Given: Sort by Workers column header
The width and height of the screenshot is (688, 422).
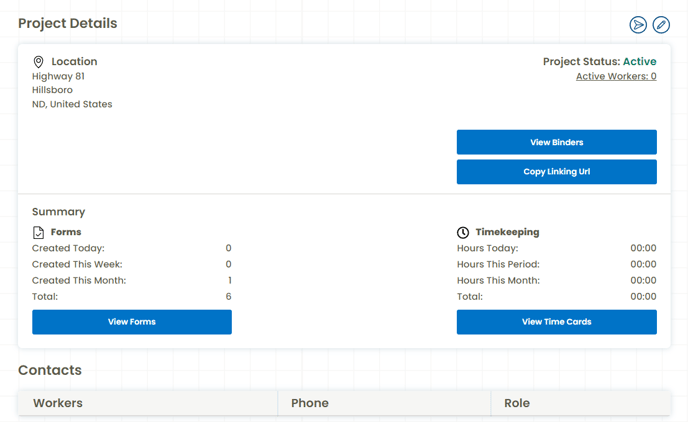Looking at the screenshot, I should 58,403.
